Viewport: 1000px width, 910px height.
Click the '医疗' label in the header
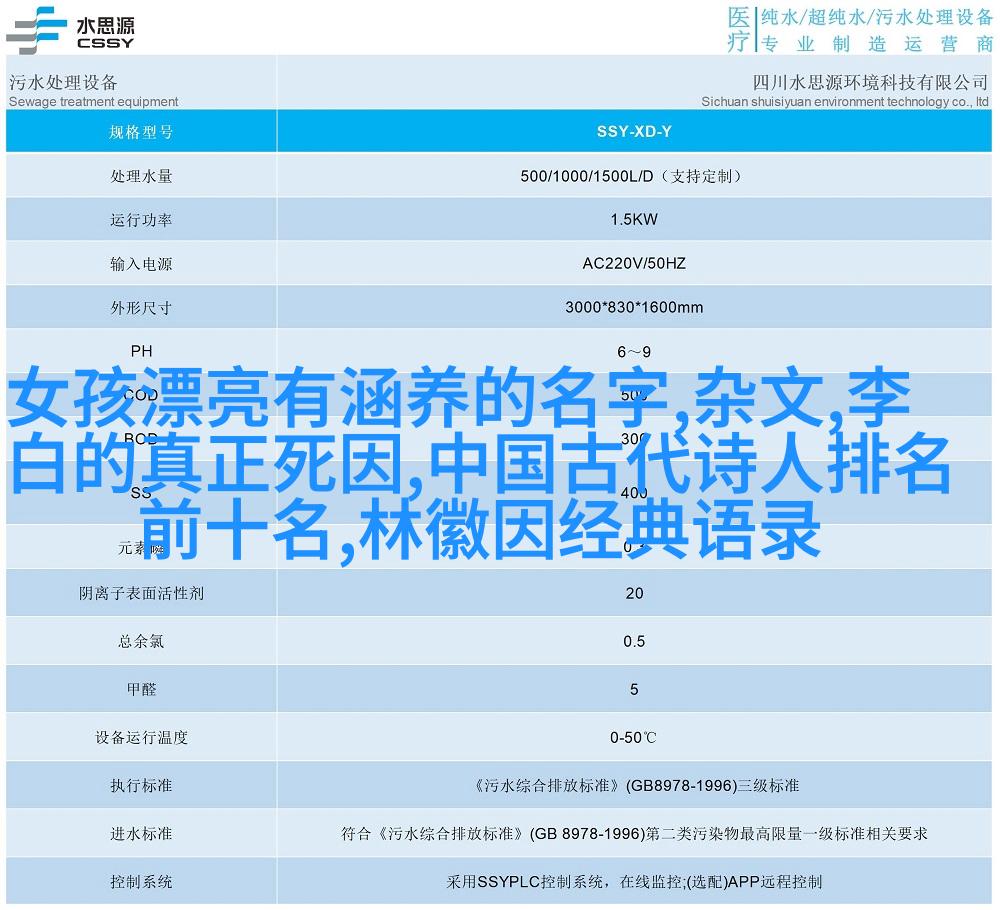(739, 29)
